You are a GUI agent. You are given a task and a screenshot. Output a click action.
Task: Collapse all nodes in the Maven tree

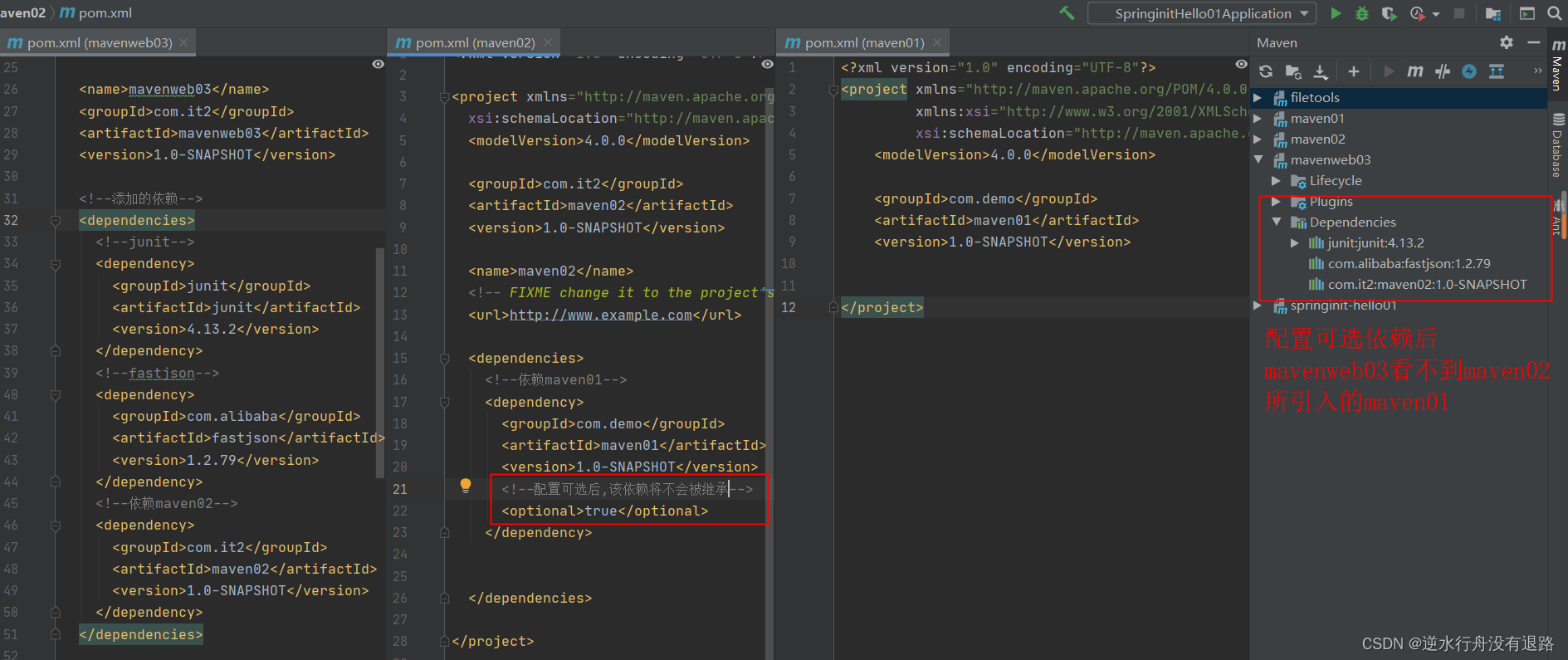1497,71
